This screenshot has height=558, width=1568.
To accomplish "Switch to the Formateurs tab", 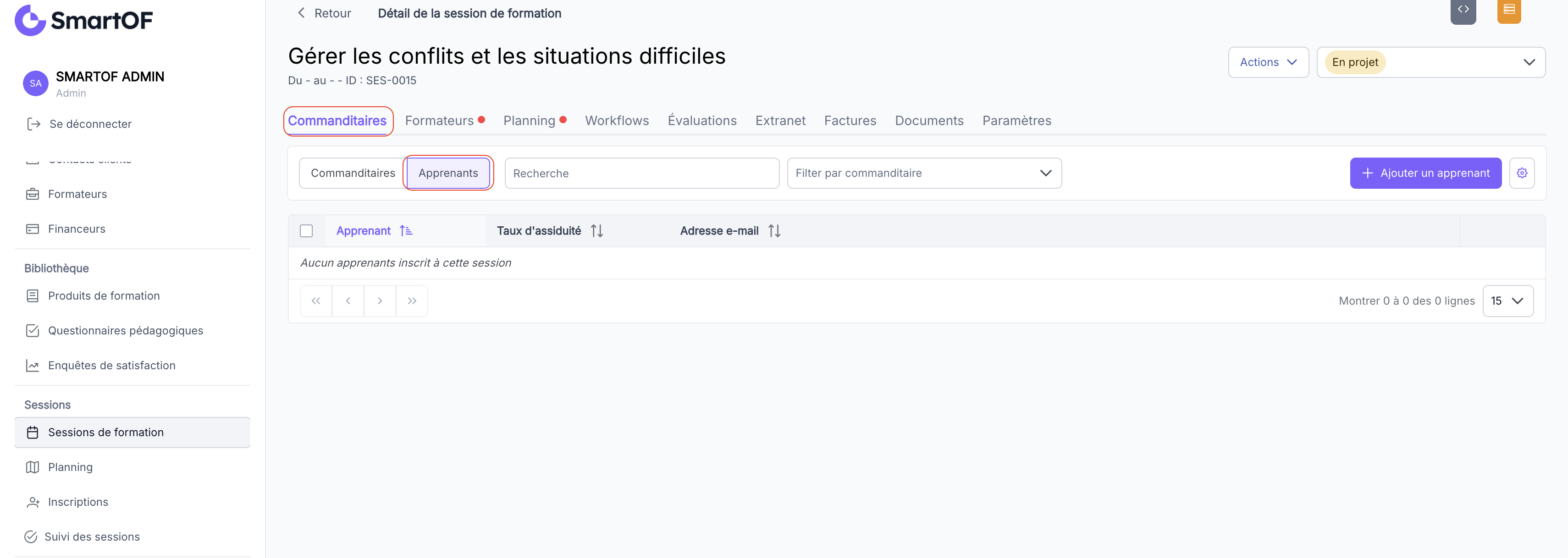I will (x=440, y=120).
